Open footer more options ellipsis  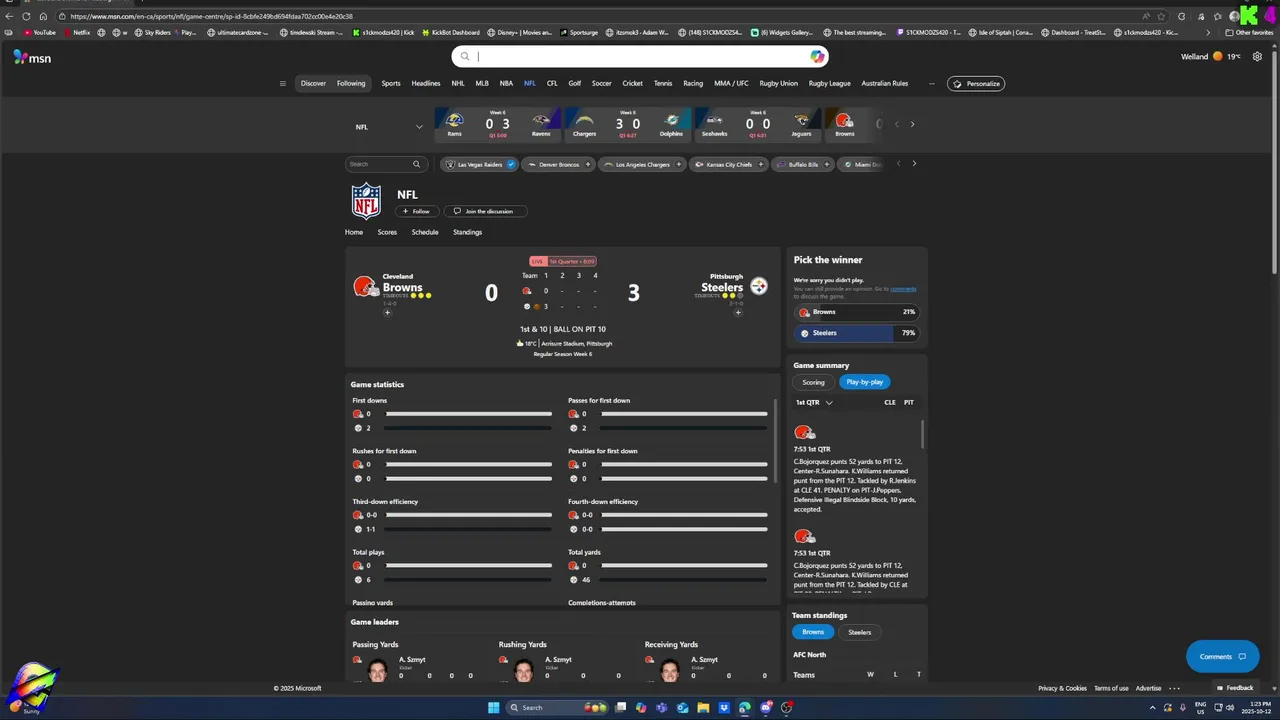tap(1174, 688)
